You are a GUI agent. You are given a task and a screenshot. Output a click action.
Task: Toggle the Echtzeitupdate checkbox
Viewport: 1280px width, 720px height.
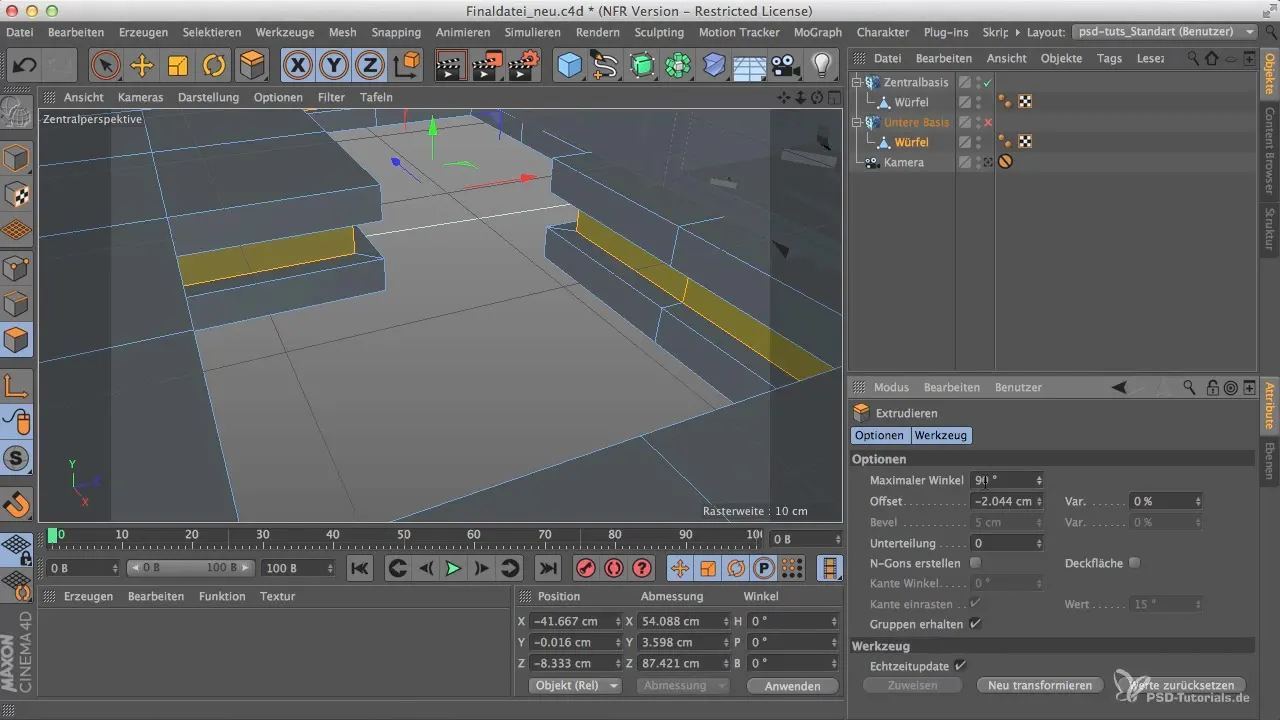pyautogui.click(x=960, y=665)
